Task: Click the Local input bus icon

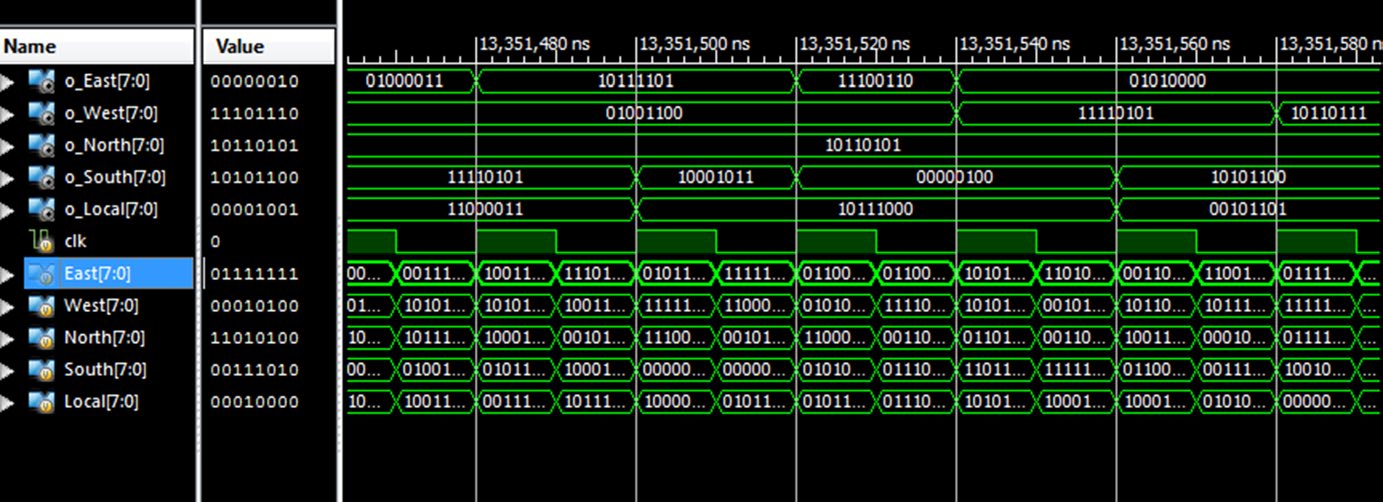Action: [x=41, y=401]
